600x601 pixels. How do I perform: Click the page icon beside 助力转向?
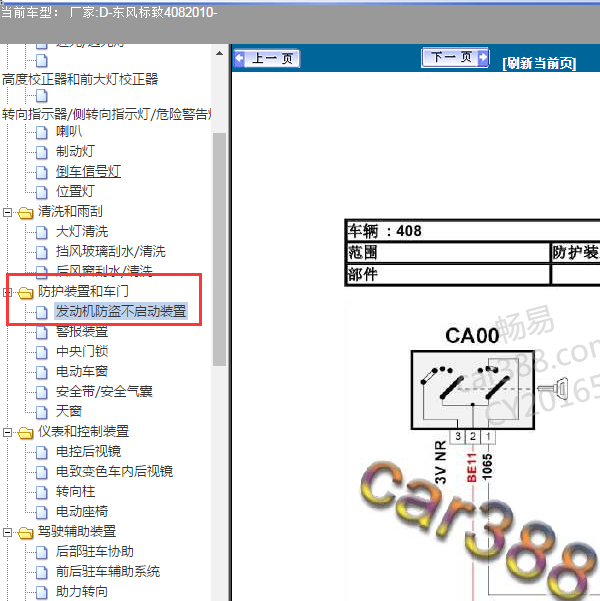click(x=42, y=592)
